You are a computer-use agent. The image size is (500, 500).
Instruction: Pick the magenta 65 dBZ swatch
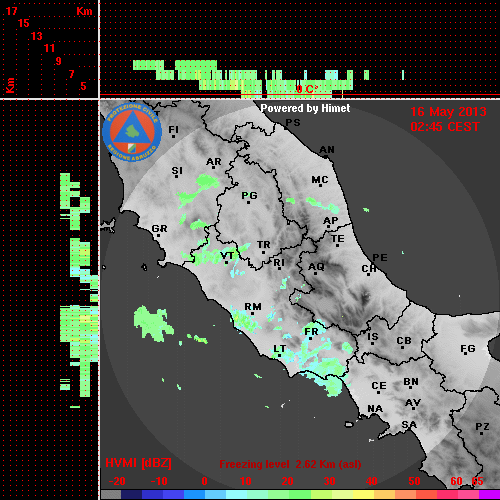coord(489,494)
